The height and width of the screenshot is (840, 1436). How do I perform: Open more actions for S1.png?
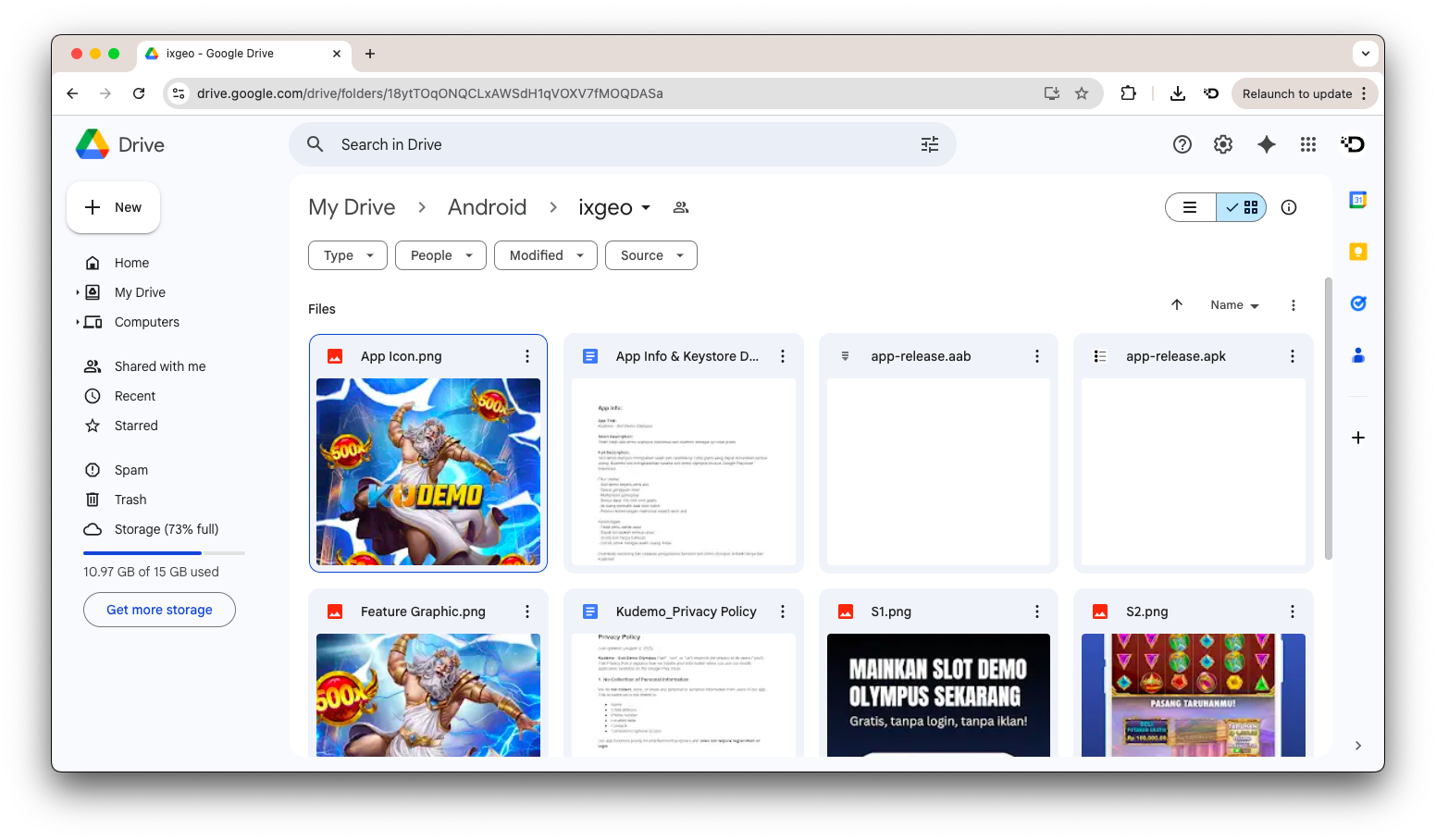click(1037, 611)
